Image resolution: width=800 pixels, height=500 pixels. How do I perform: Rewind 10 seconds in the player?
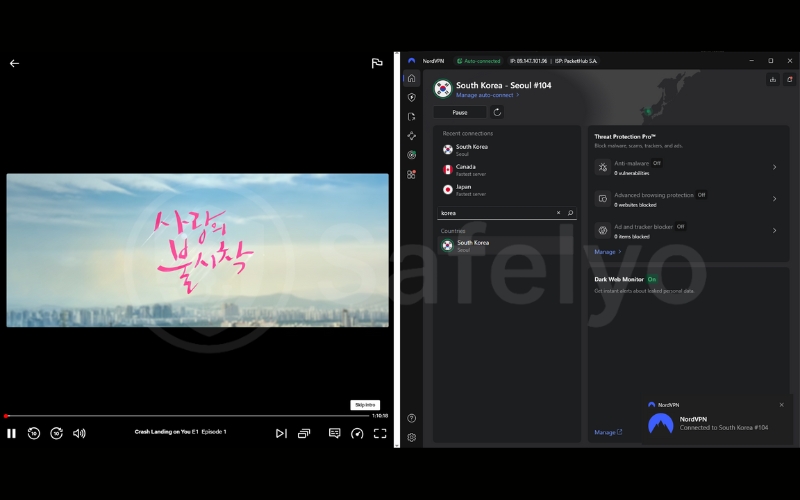click(x=34, y=433)
